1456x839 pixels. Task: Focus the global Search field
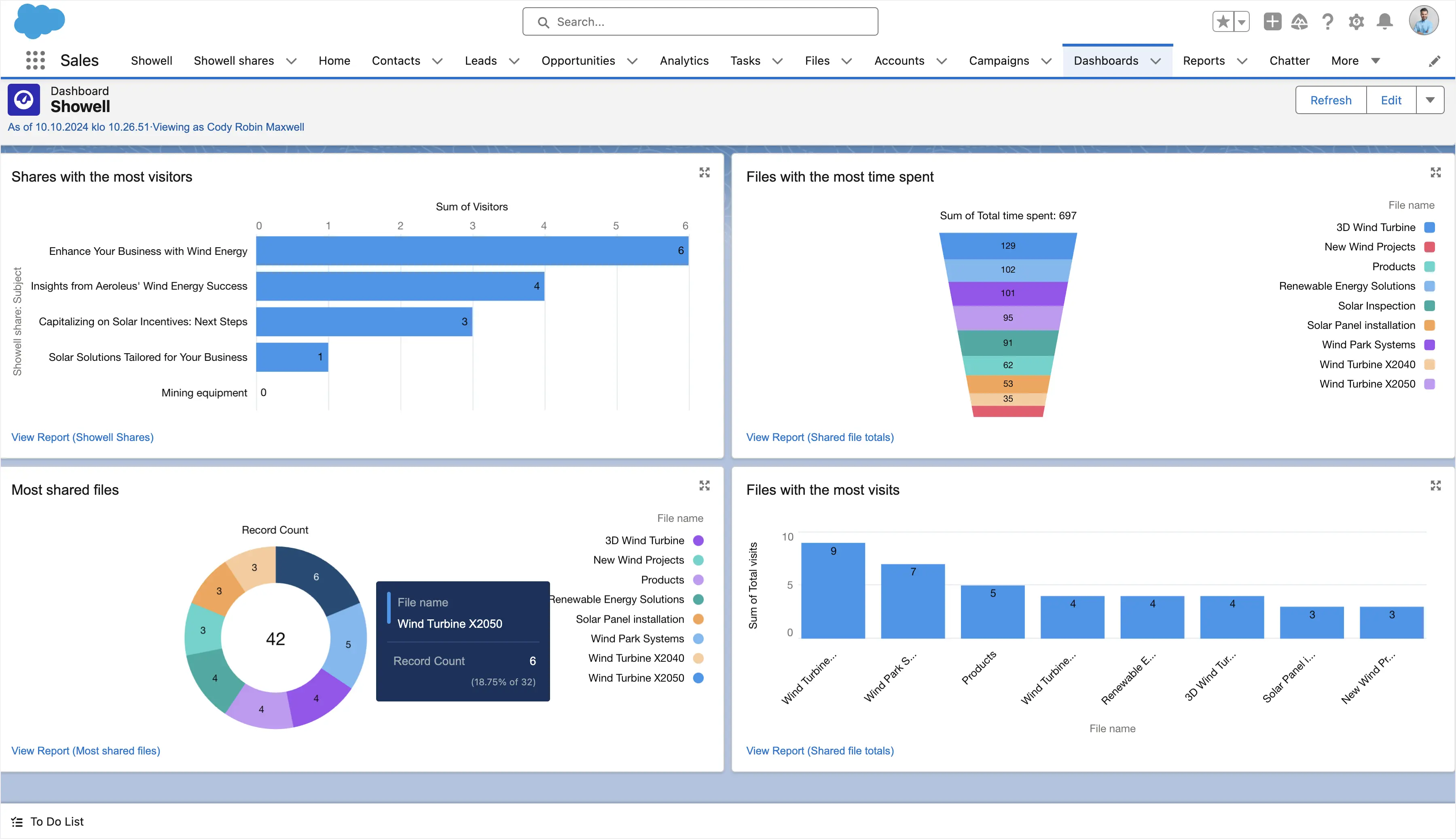tap(700, 22)
